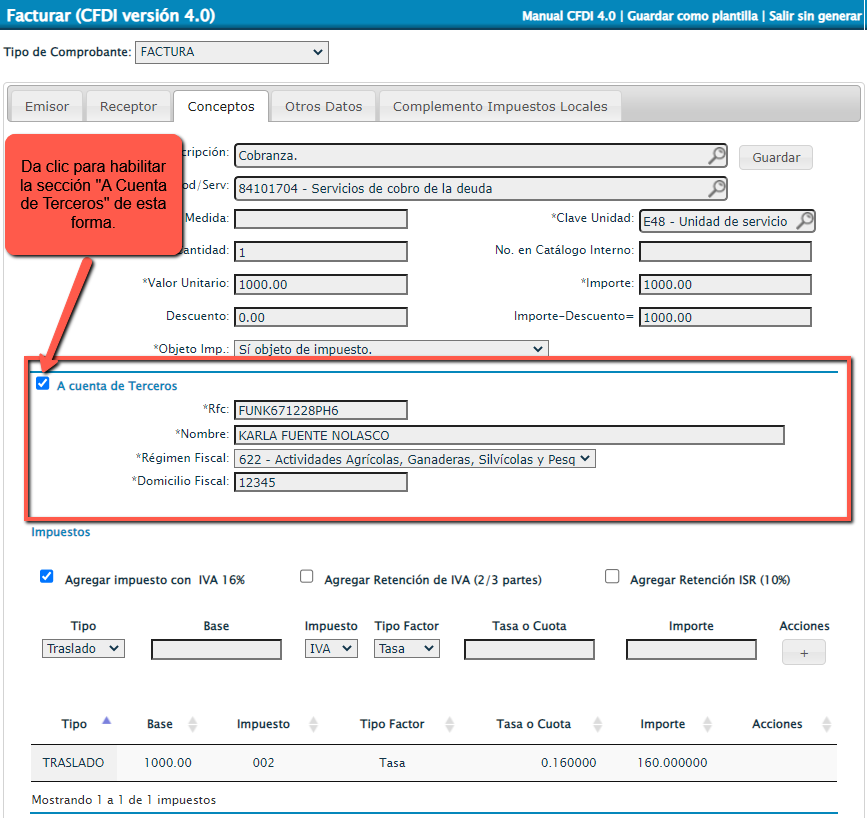Click the 160.000000 importe cell
Screen dimensions: 867x818
click(672, 763)
